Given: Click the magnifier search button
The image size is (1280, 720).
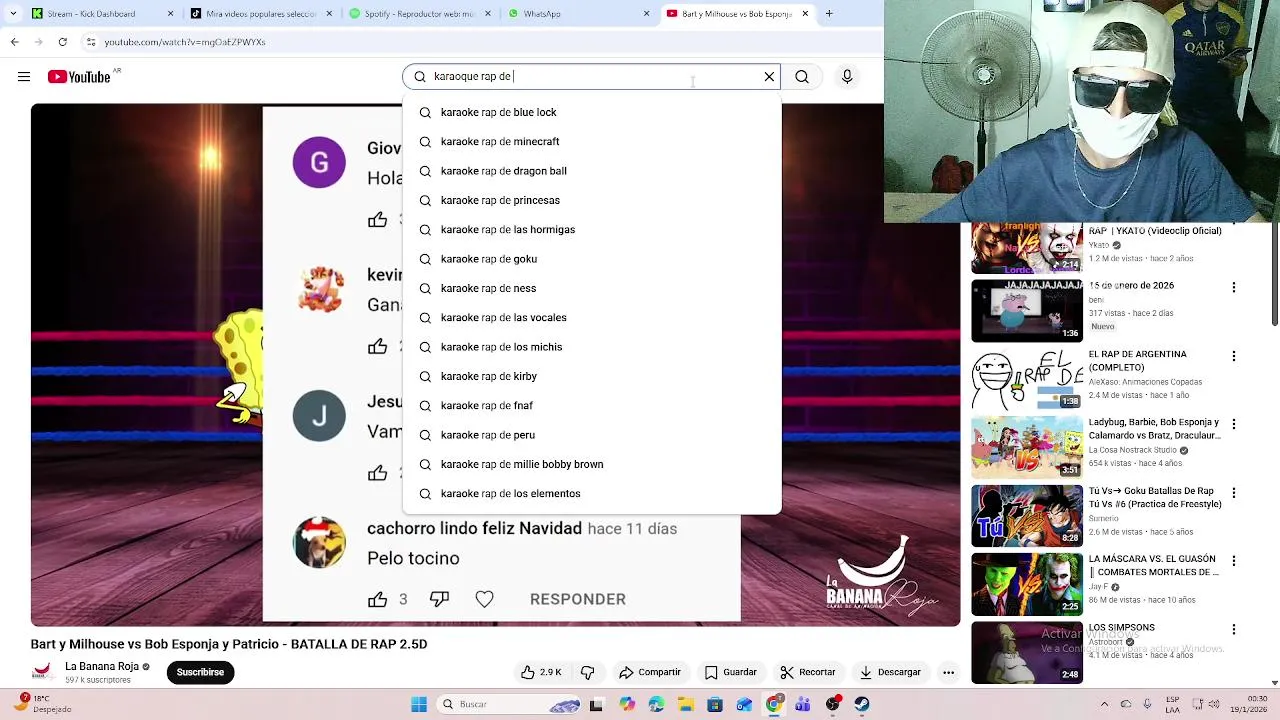Looking at the screenshot, I should (x=802, y=77).
